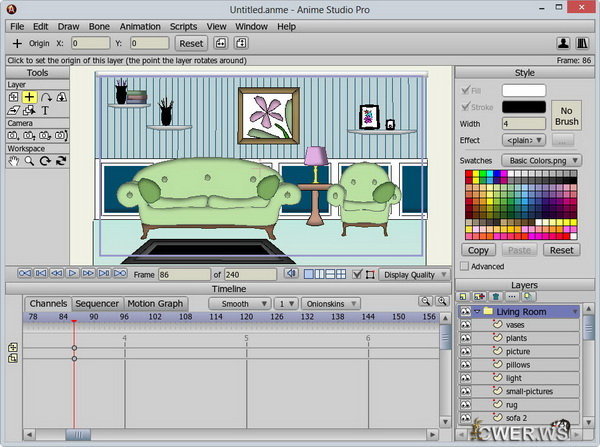Image resolution: width=600 pixels, height=447 pixels.
Task: Open the Smooth interpolation dropdown
Action: click(x=241, y=303)
